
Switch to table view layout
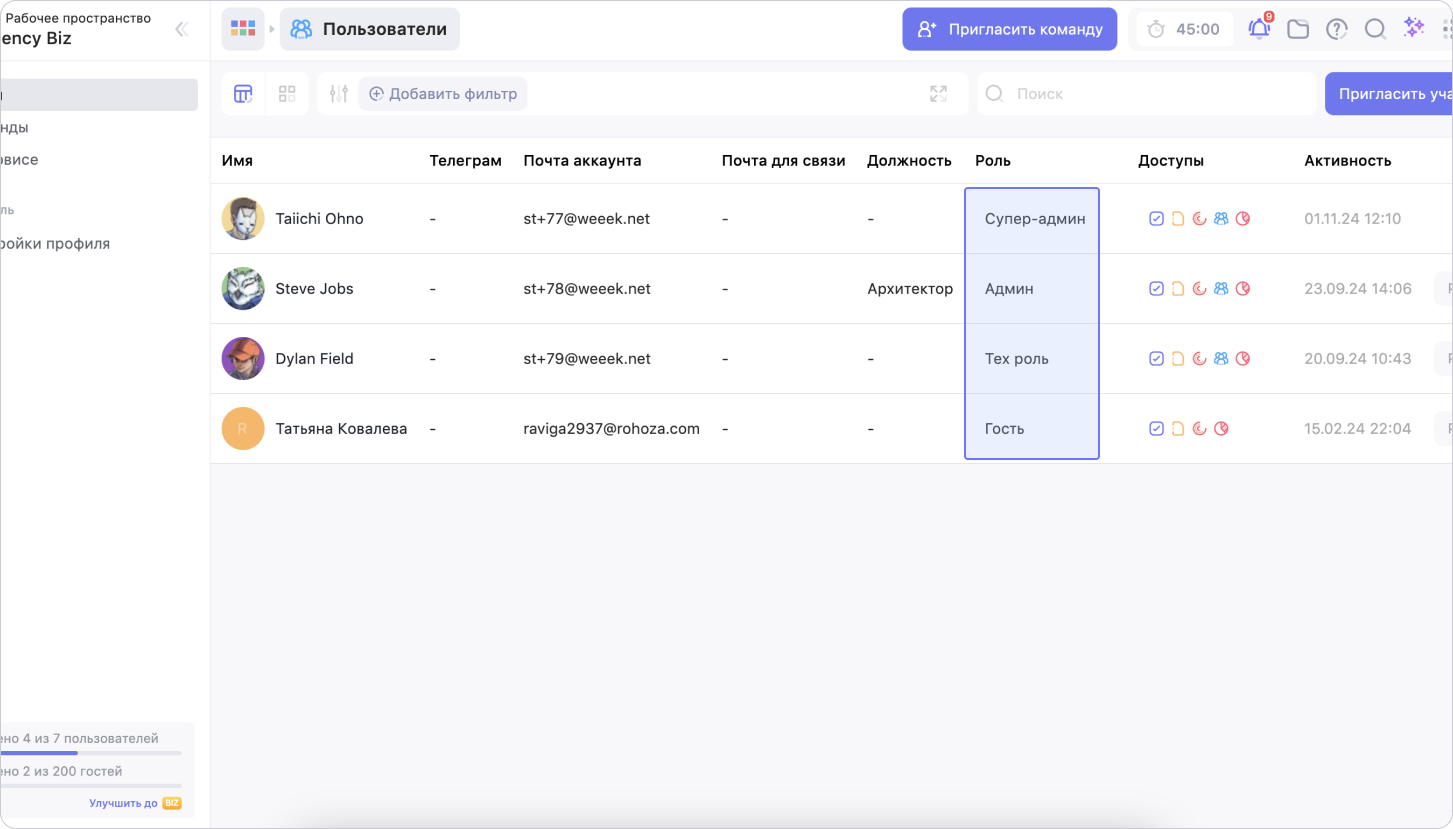point(243,94)
